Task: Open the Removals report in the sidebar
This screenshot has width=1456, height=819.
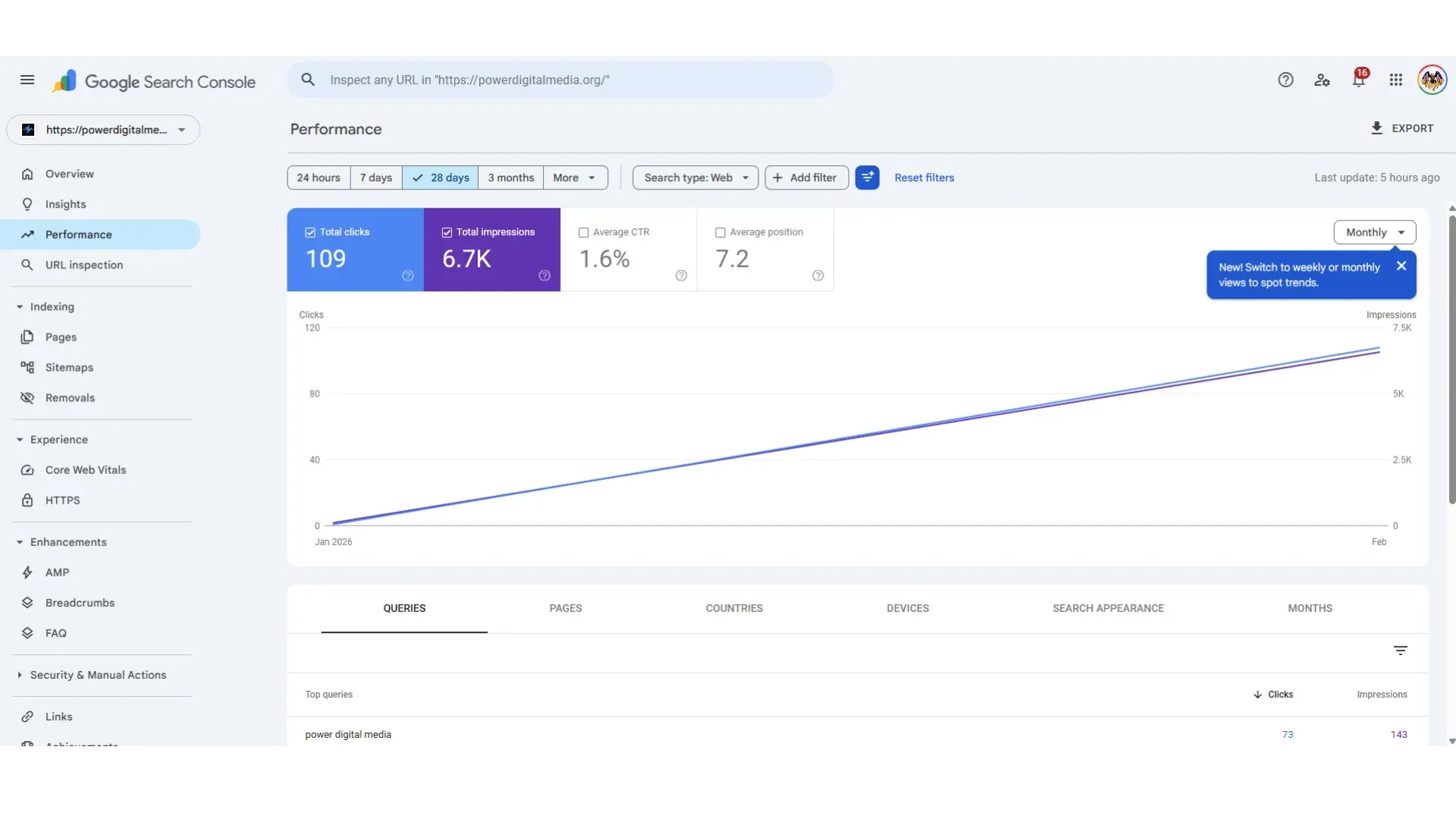Action: [69, 397]
